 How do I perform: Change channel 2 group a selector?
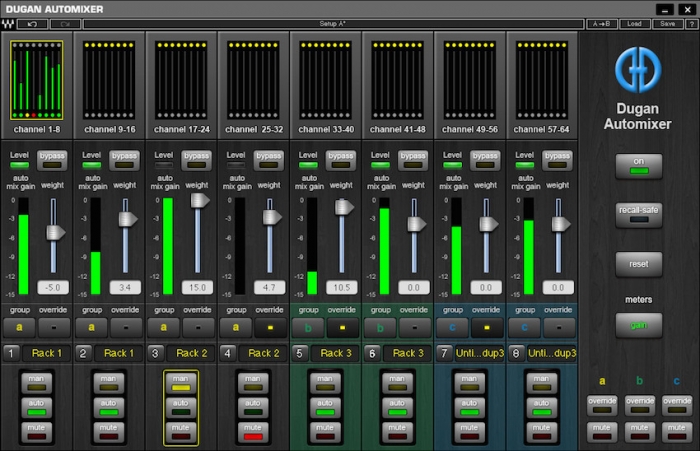click(92, 327)
